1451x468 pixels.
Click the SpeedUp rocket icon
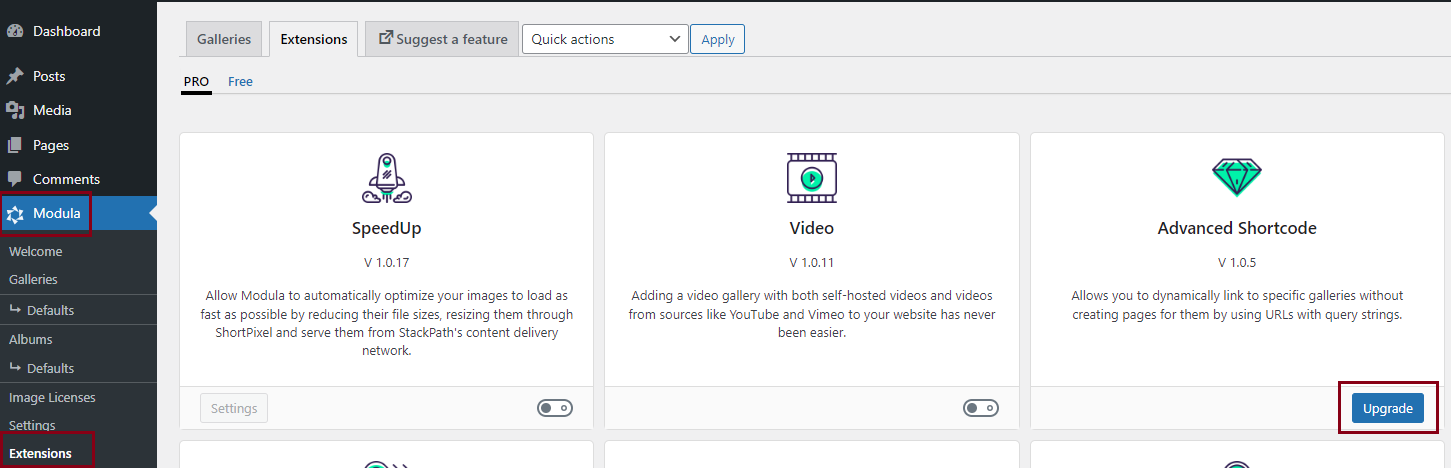(386, 178)
